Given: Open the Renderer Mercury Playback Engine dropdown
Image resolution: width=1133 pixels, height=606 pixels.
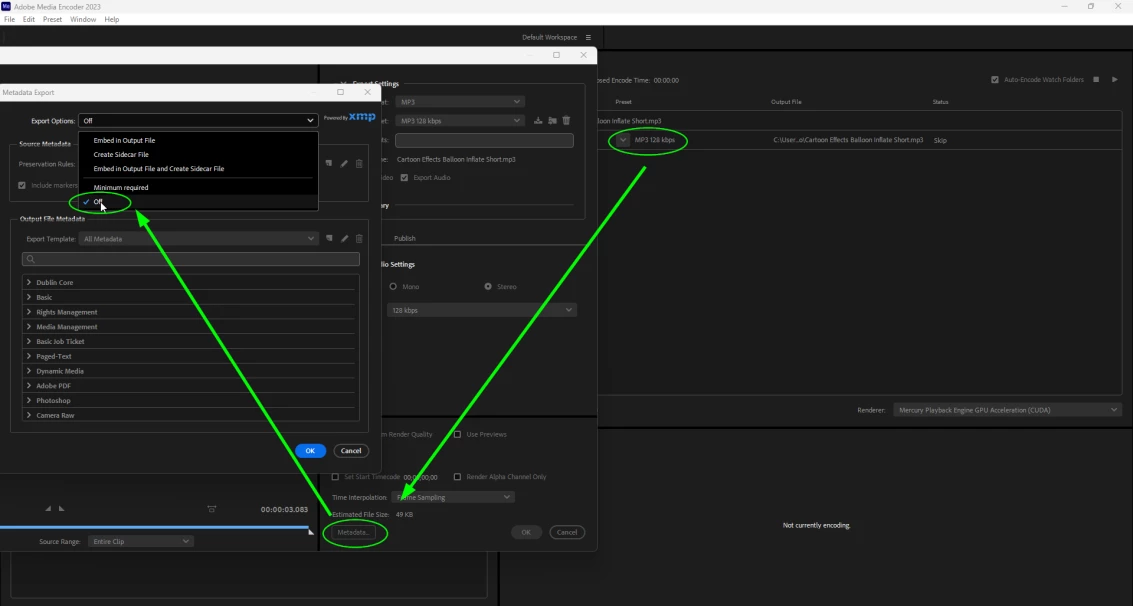Looking at the screenshot, I should (1007, 410).
